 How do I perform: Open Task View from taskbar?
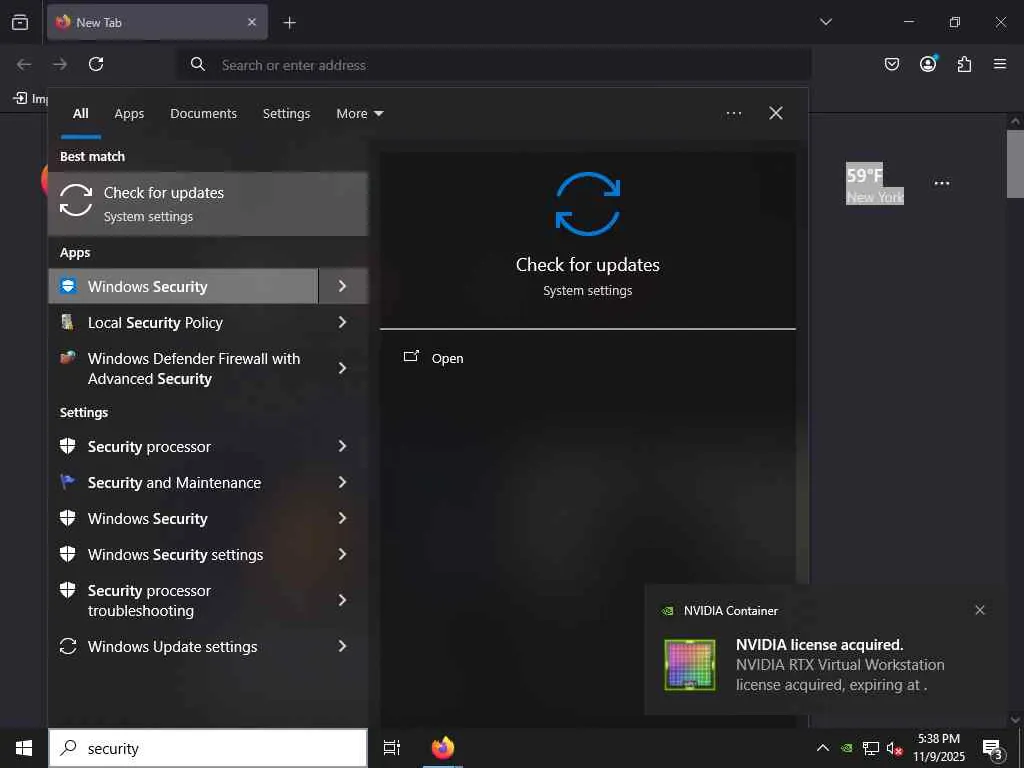tap(392, 748)
